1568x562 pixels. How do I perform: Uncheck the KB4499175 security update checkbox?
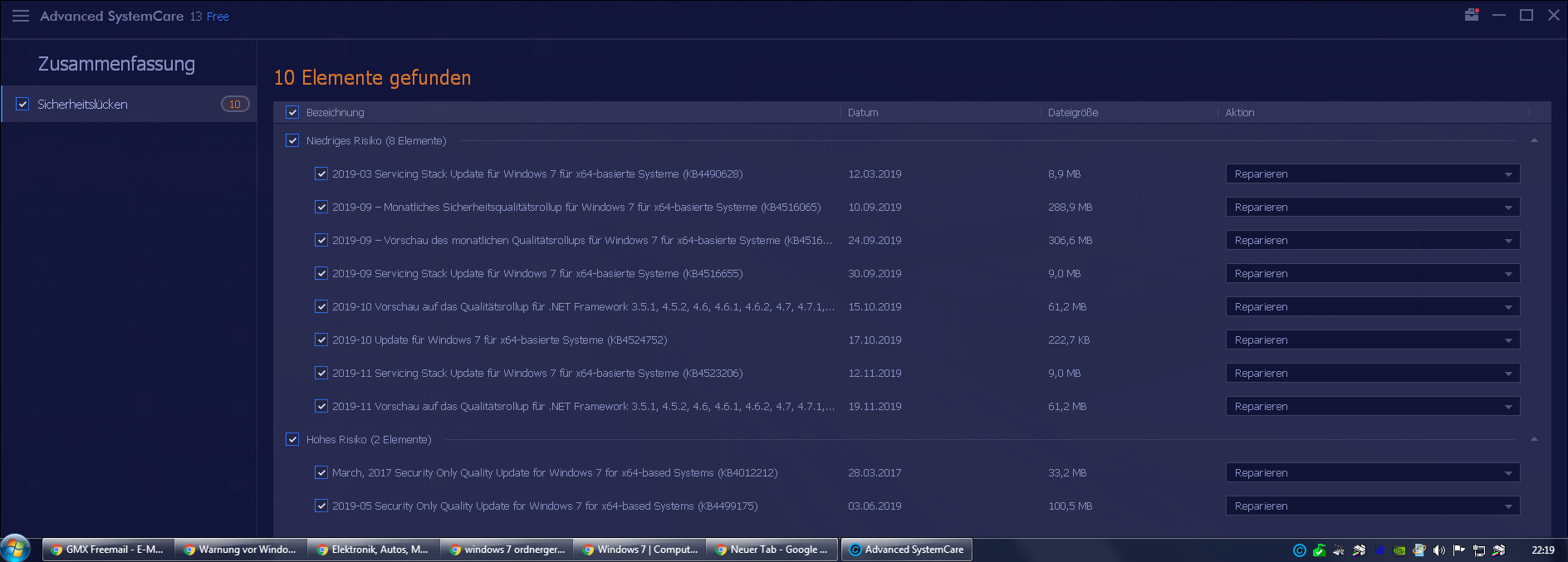click(x=321, y=506)
